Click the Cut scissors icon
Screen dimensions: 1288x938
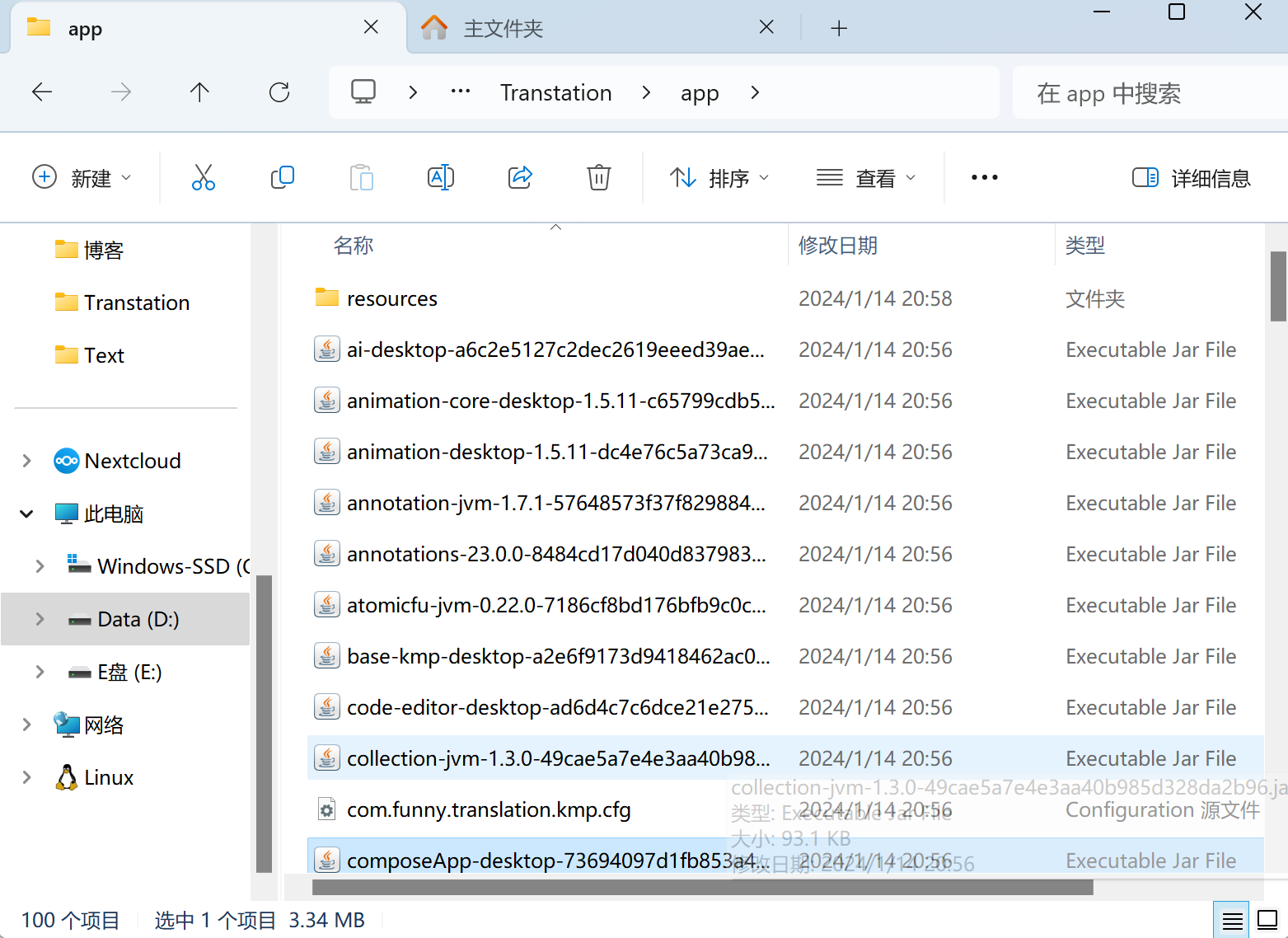click(x=204, y=177)
